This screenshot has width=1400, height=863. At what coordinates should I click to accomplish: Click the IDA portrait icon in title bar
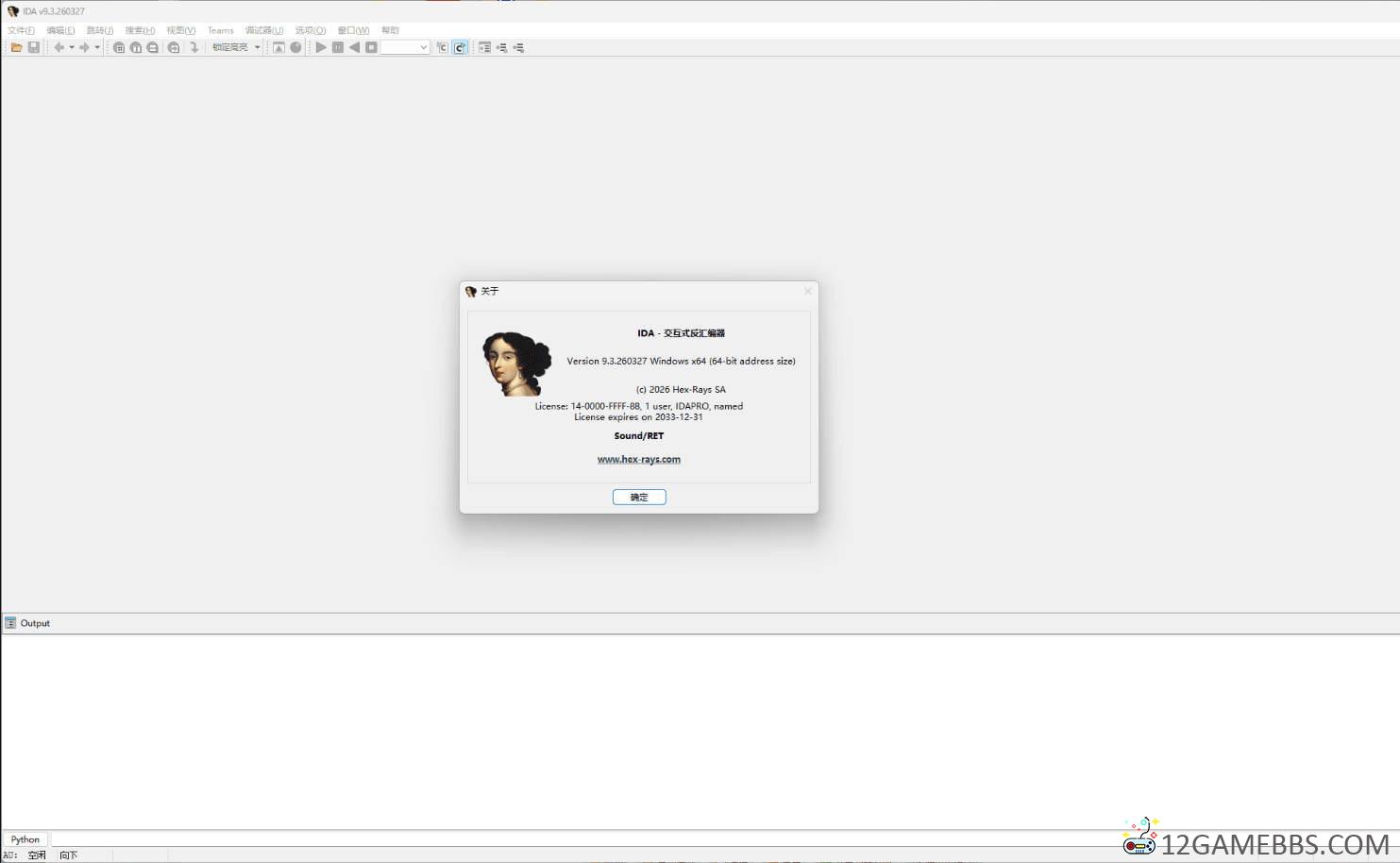[x=13, y=11]
